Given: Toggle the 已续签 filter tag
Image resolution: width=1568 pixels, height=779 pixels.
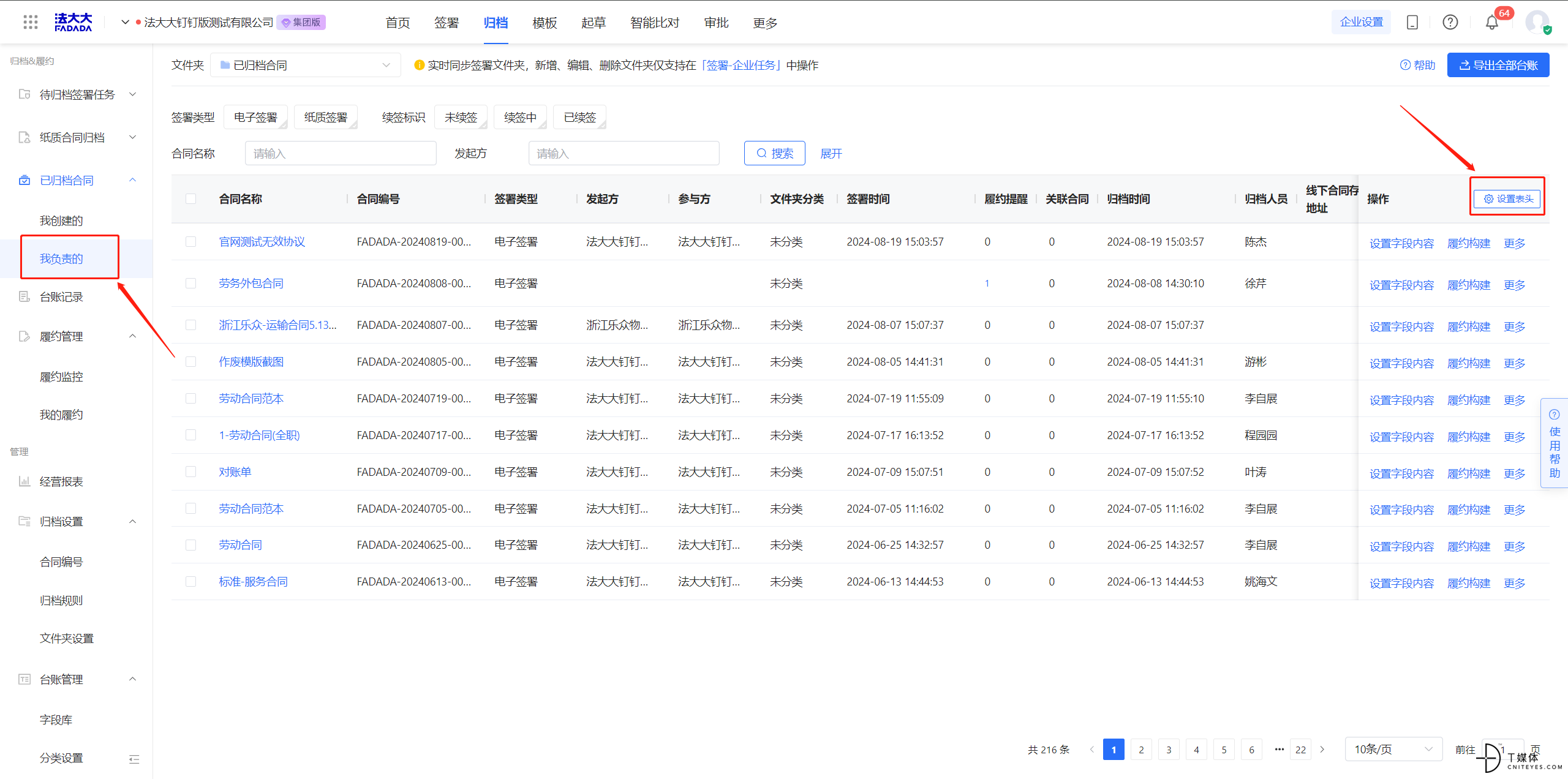Looking at the screenshot, I should pos(579,117).
